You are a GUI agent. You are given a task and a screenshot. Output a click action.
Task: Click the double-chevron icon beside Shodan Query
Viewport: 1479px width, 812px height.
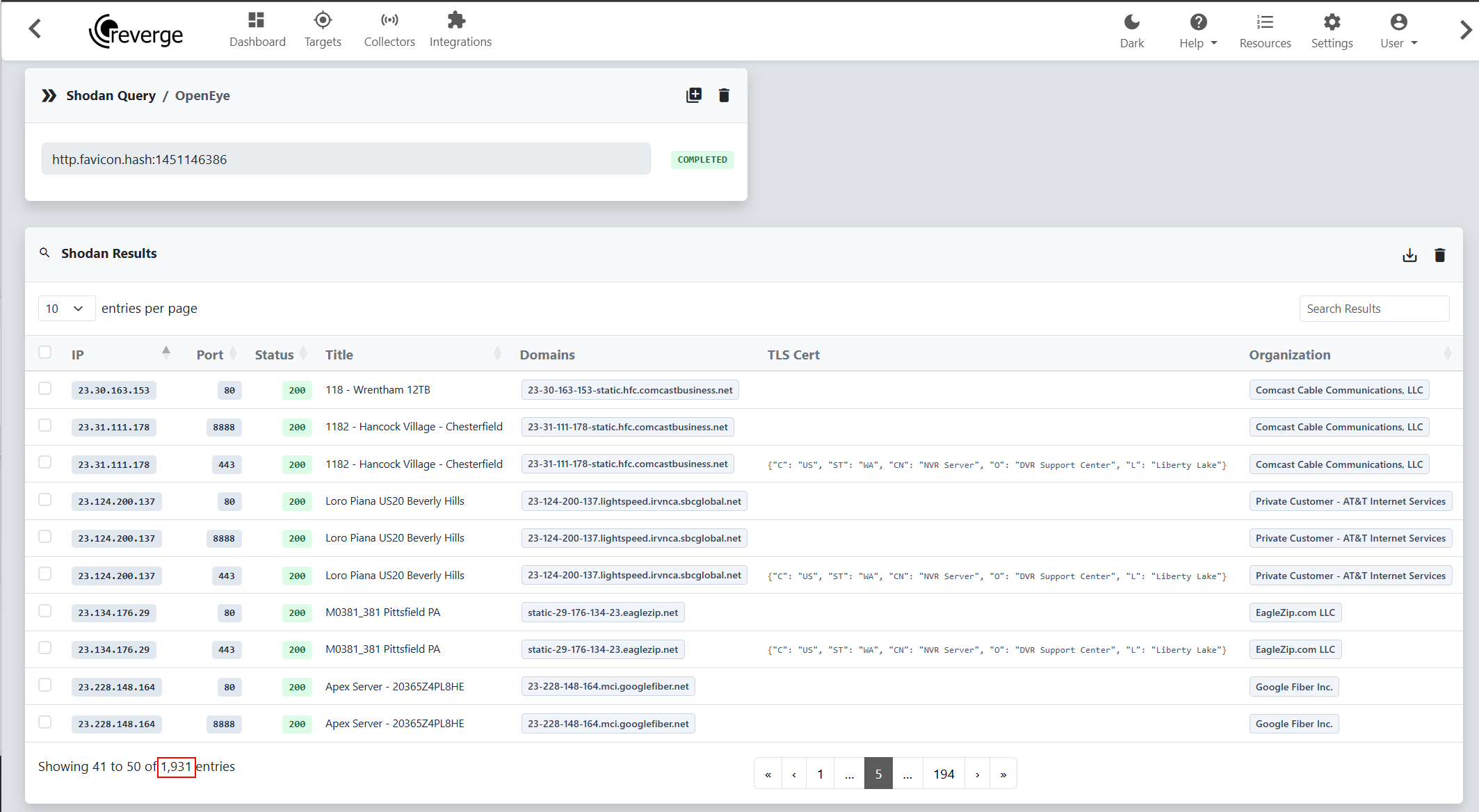(x=49, y=95)
